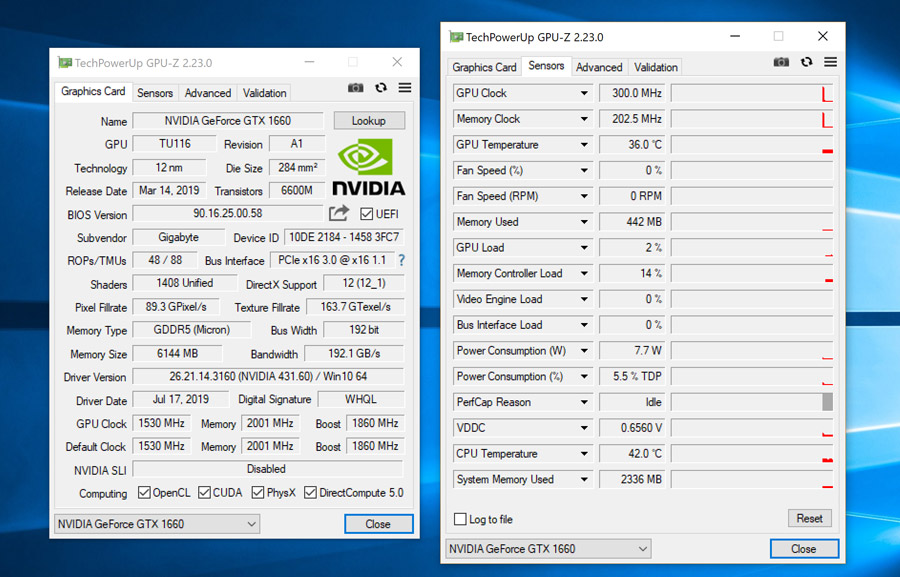The width and height of the screenshot is (900, 577).
Task: Click the Bus Interface question mark icon
Action: pos(401,260)
